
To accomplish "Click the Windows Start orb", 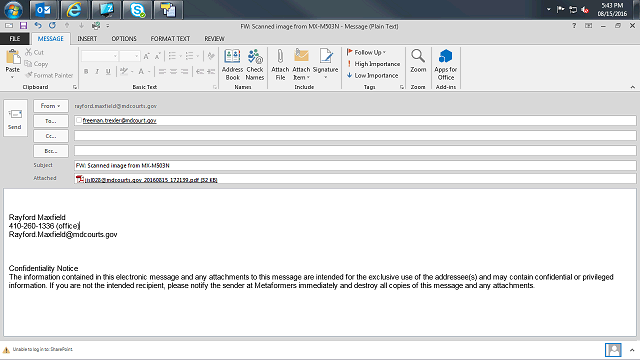I will tap(13, 10).
